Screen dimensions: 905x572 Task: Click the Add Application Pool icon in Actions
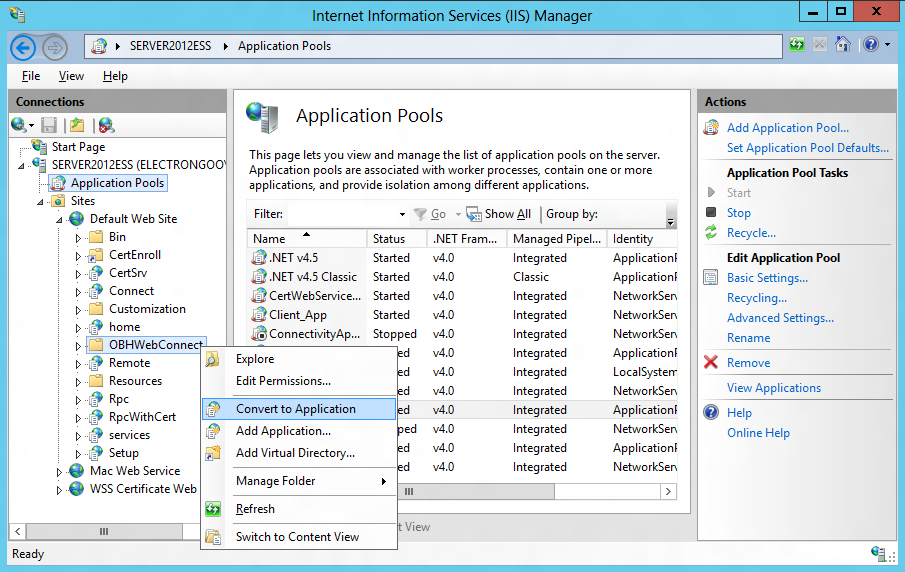(711, 128)
